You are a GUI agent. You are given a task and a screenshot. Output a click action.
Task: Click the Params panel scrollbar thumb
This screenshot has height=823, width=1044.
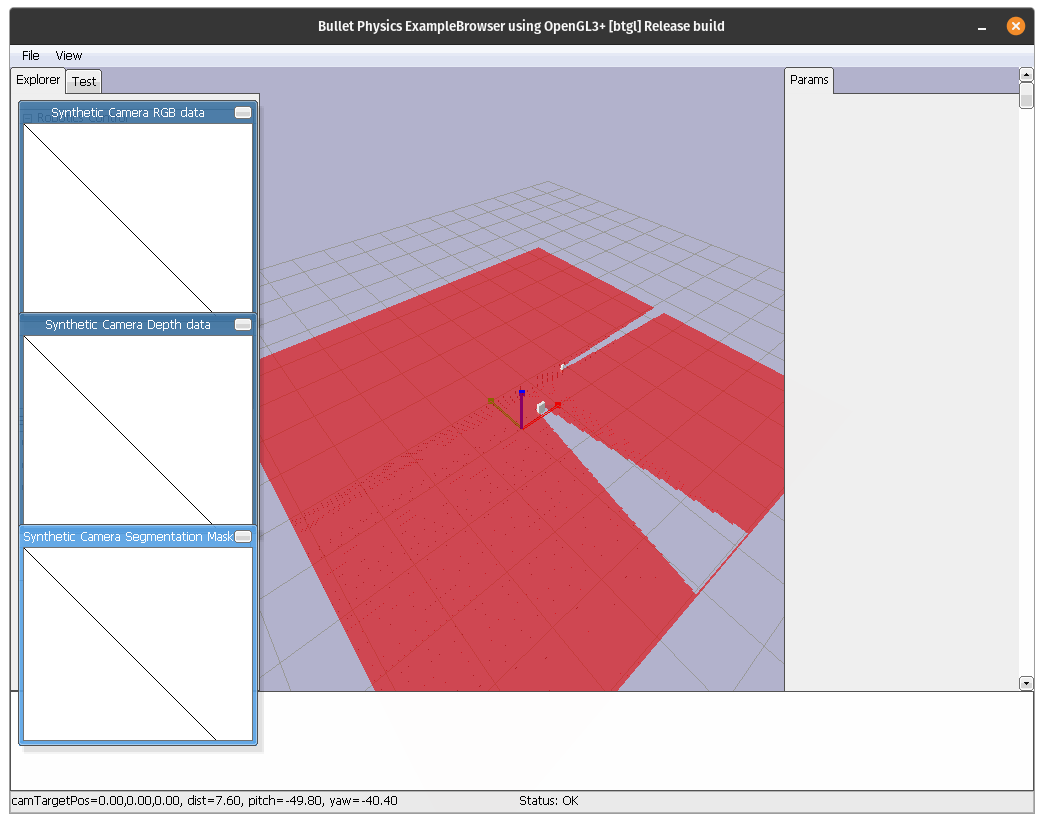point(1026,95)
